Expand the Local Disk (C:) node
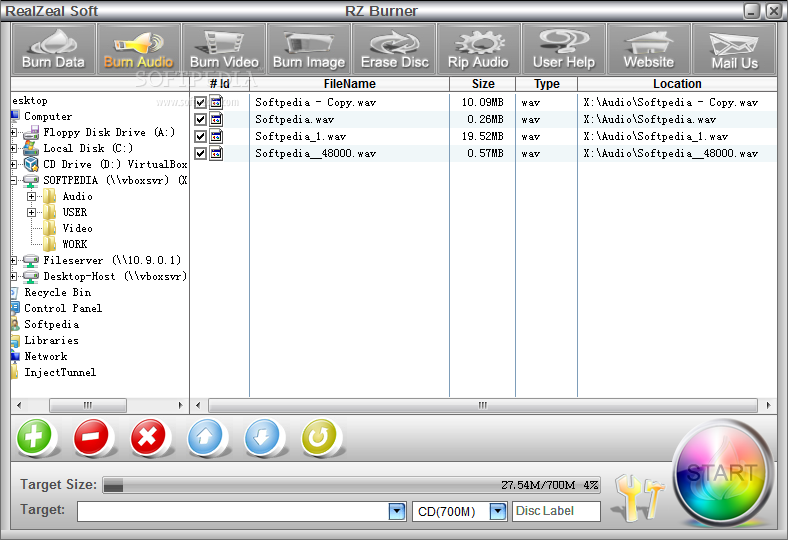The height and width of the screenshot is (540, 788). [x=14, y=149]
